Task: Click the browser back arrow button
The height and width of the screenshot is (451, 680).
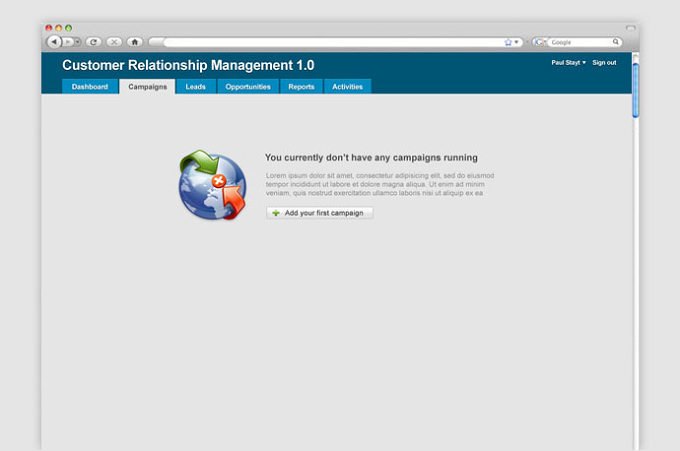Action: [x=54, y=42]
